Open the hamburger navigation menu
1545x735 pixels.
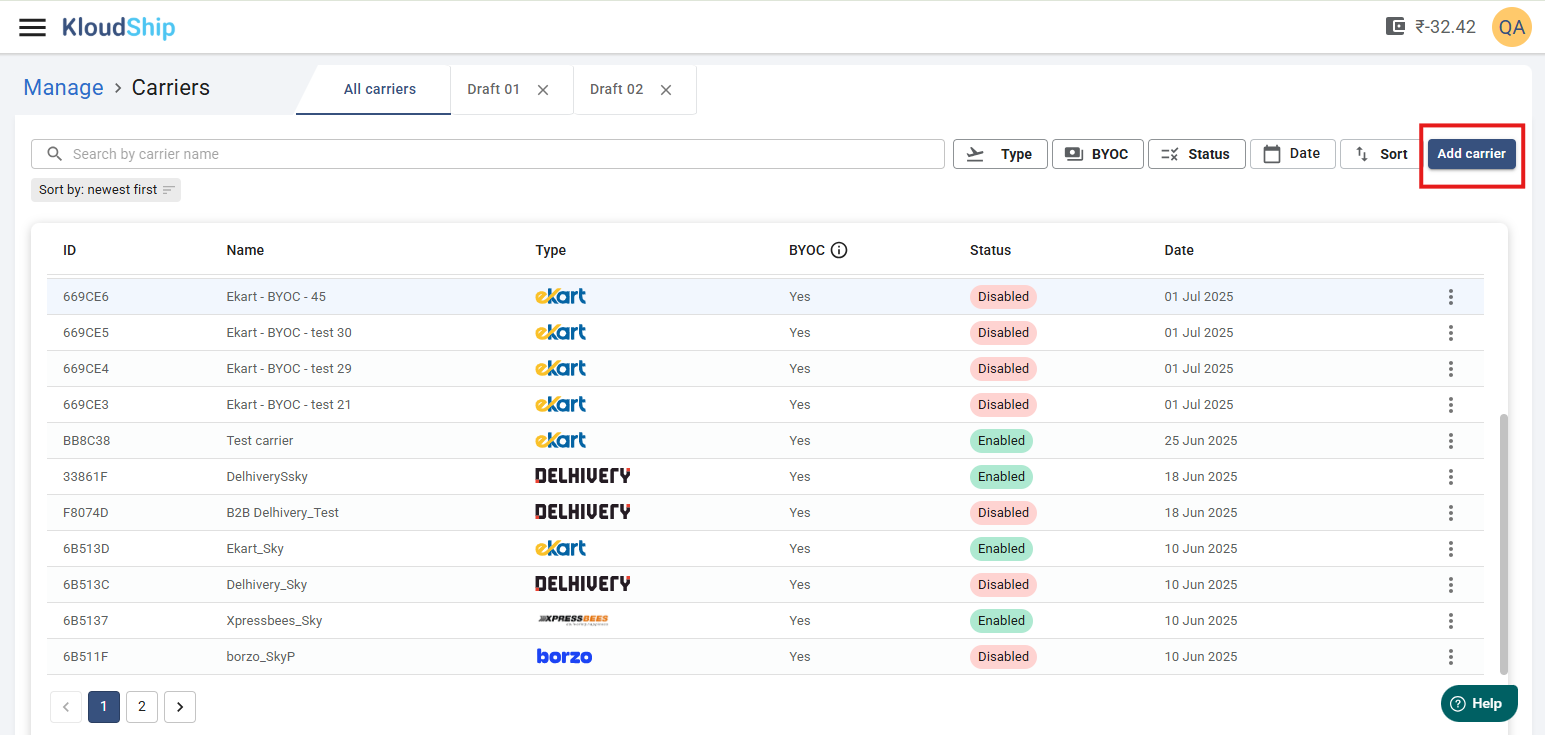(x=33, y=27)
